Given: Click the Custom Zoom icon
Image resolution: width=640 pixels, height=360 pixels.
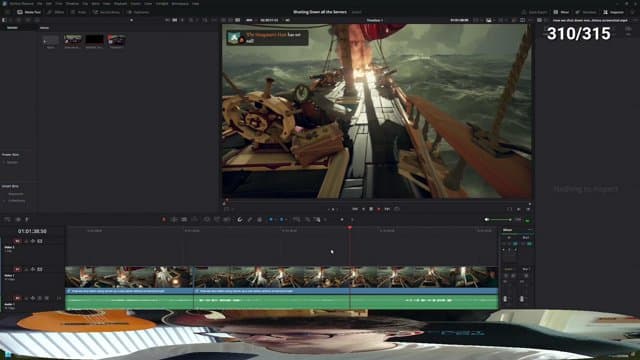Looking at the screenshot, I should 317,220.
